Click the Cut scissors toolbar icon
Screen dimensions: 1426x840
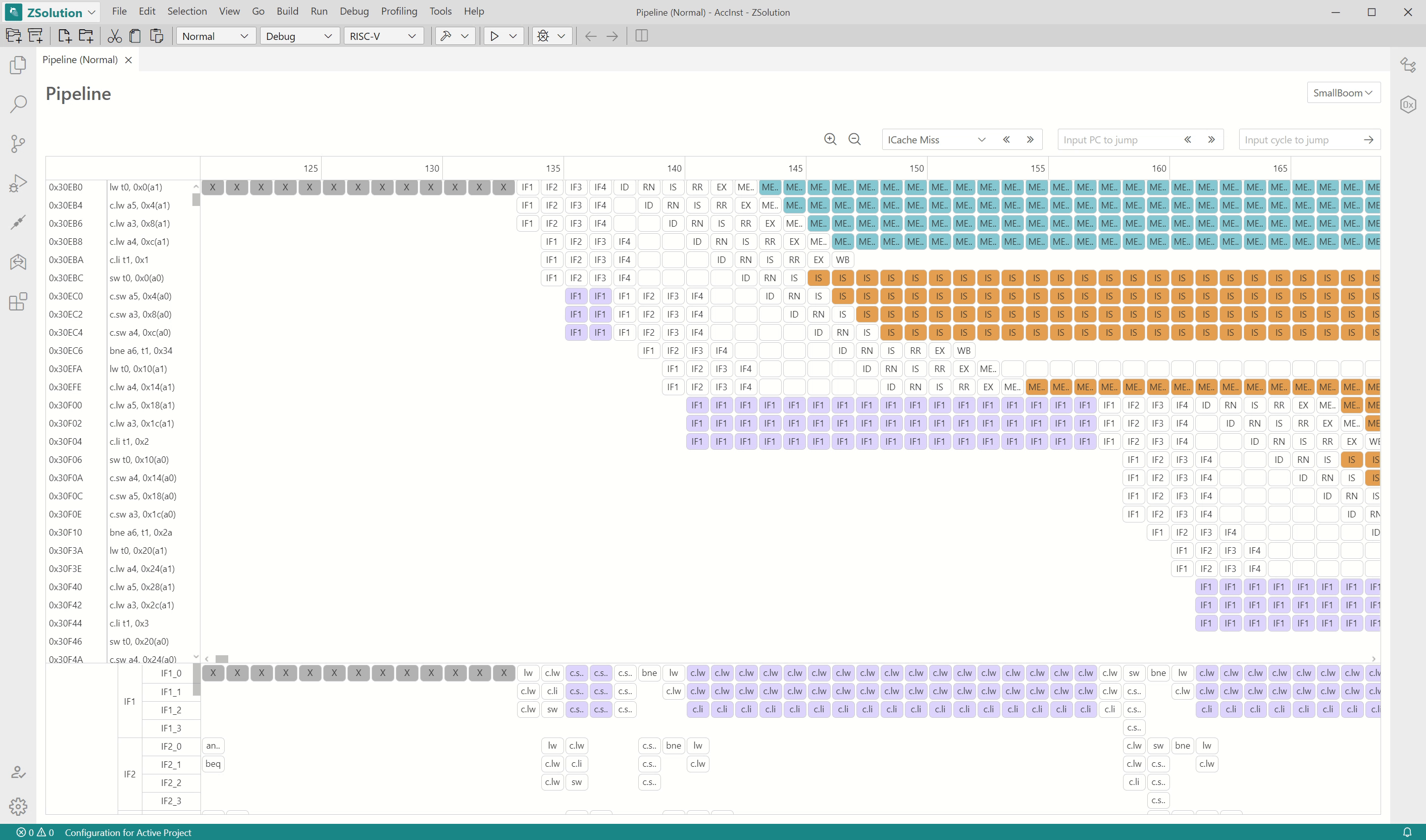pyautogui.click(x=114, y=36)
